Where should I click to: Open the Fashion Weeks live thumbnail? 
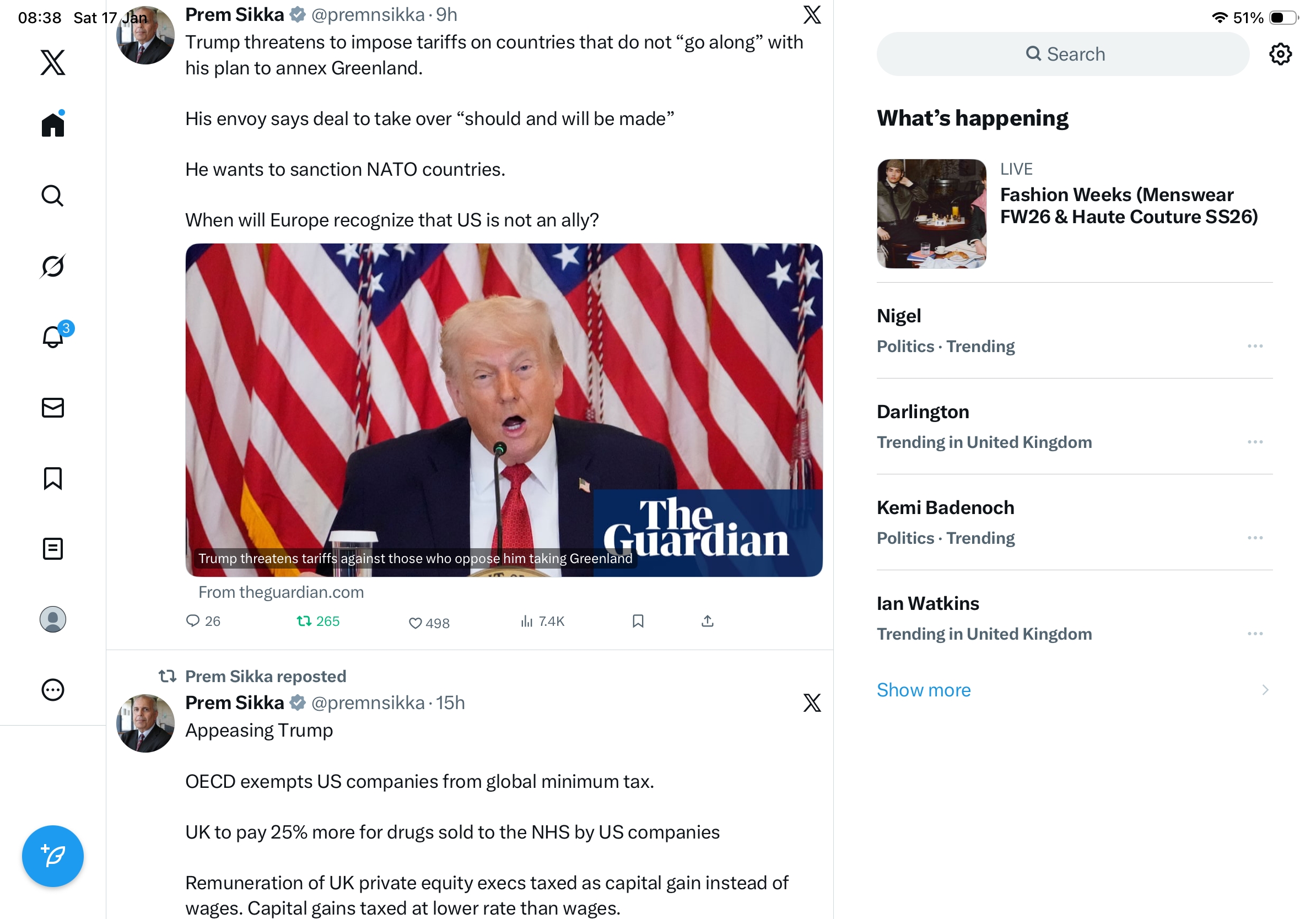931,214
